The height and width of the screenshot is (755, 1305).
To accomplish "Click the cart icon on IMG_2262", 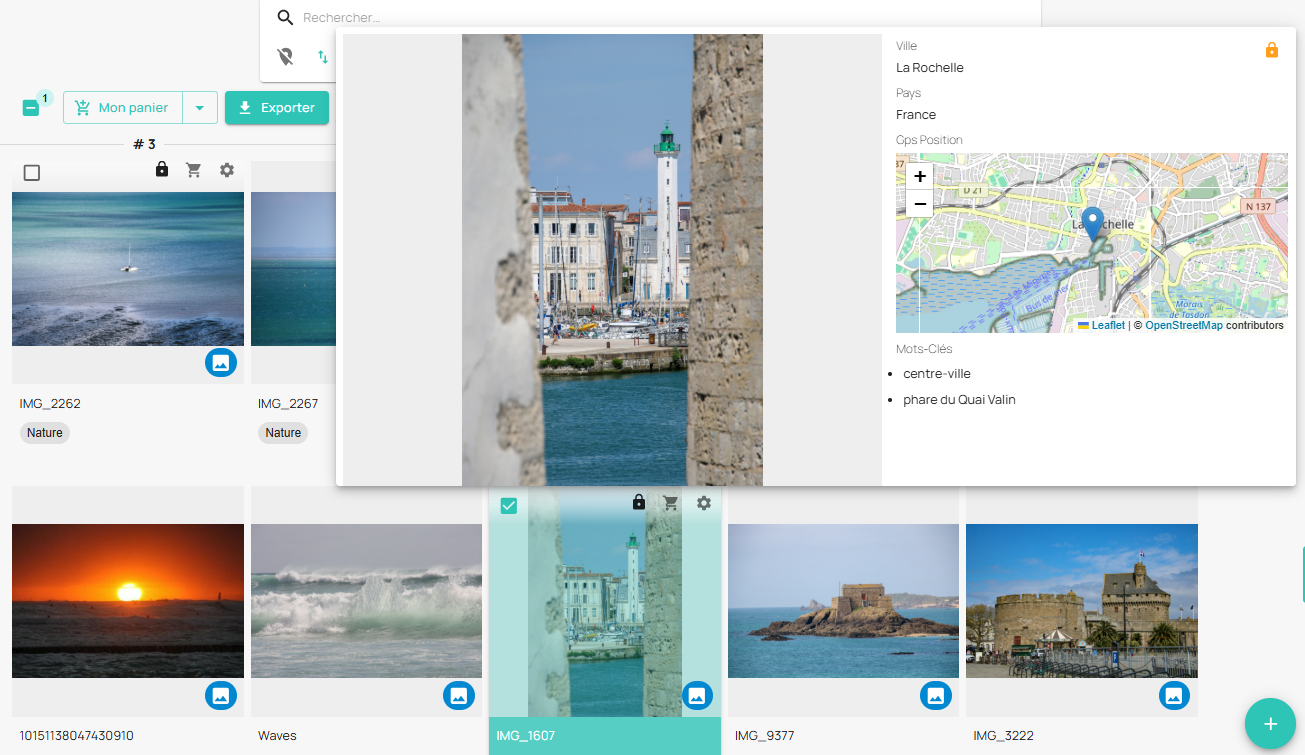I will 194,170.
